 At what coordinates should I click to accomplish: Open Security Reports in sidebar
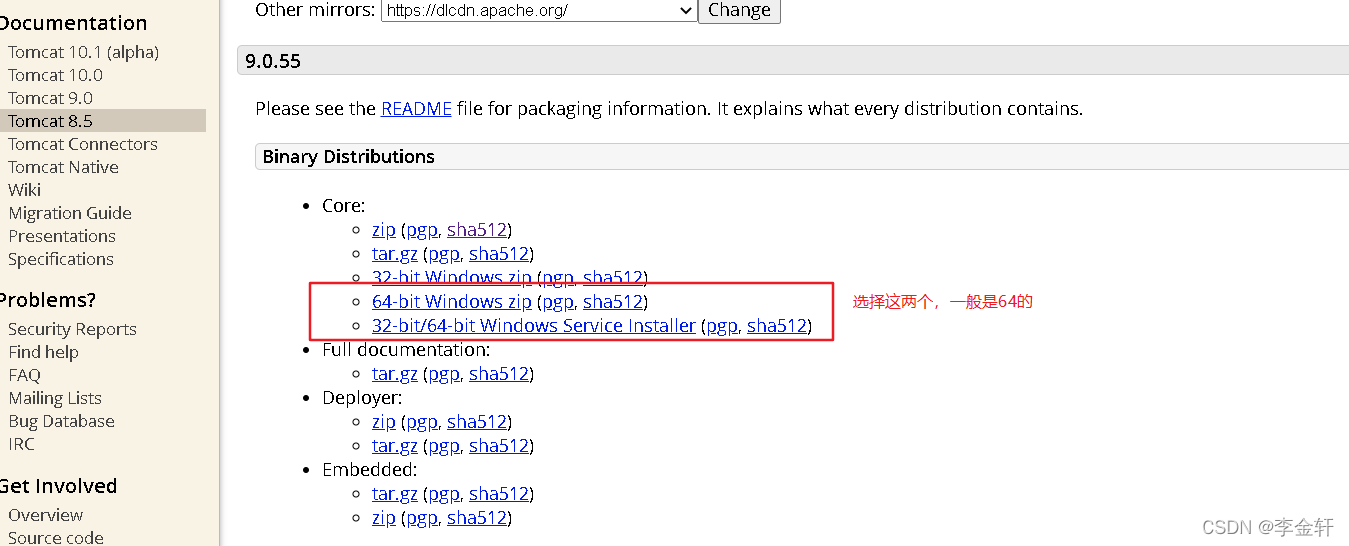[72, 329]
